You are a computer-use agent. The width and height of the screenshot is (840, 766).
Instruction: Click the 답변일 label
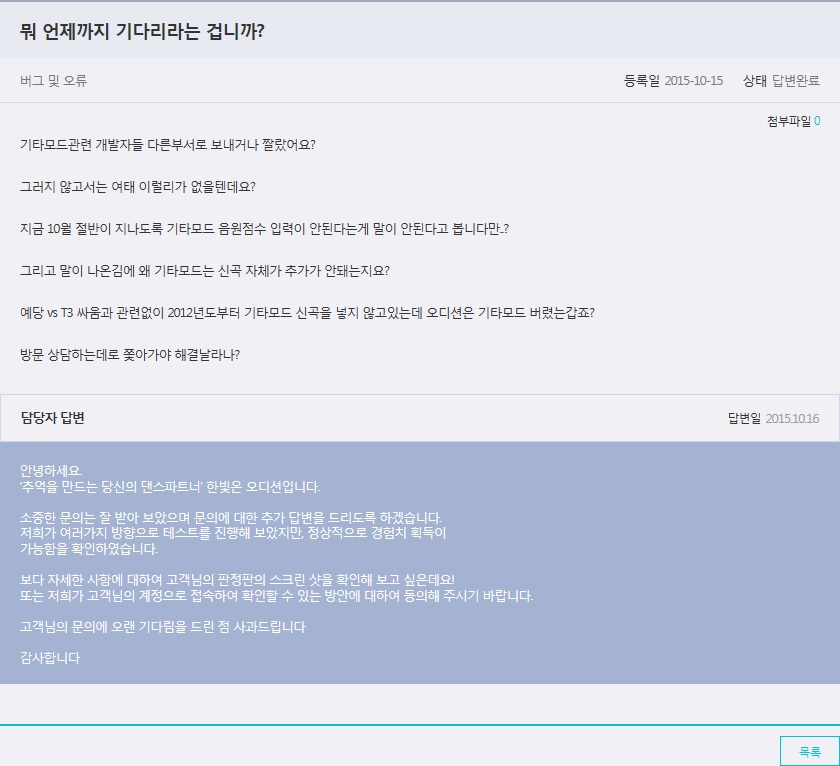(x=744, y=418)
